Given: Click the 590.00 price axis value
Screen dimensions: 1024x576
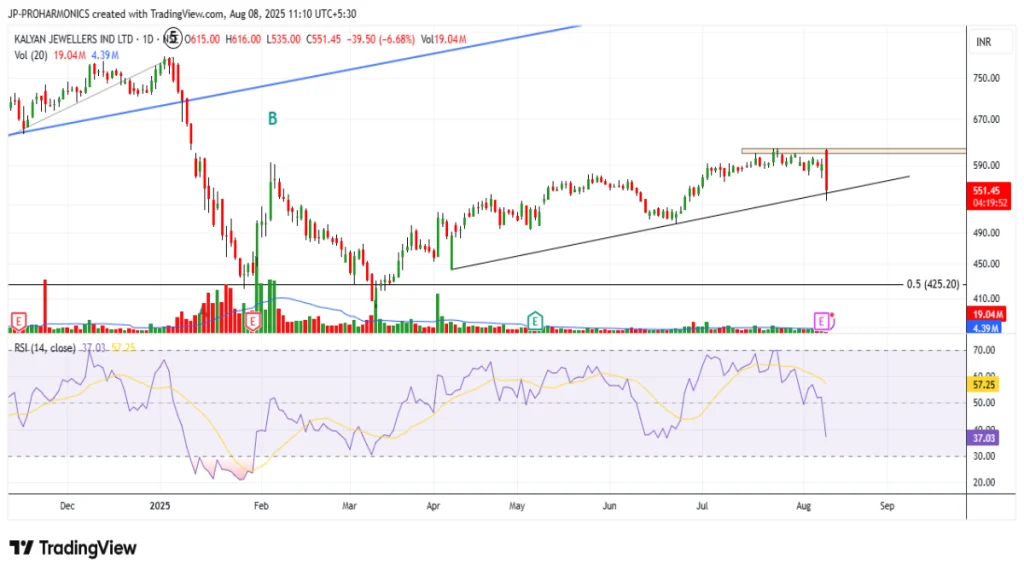Looking at the screenshot, I should (986, 165).
